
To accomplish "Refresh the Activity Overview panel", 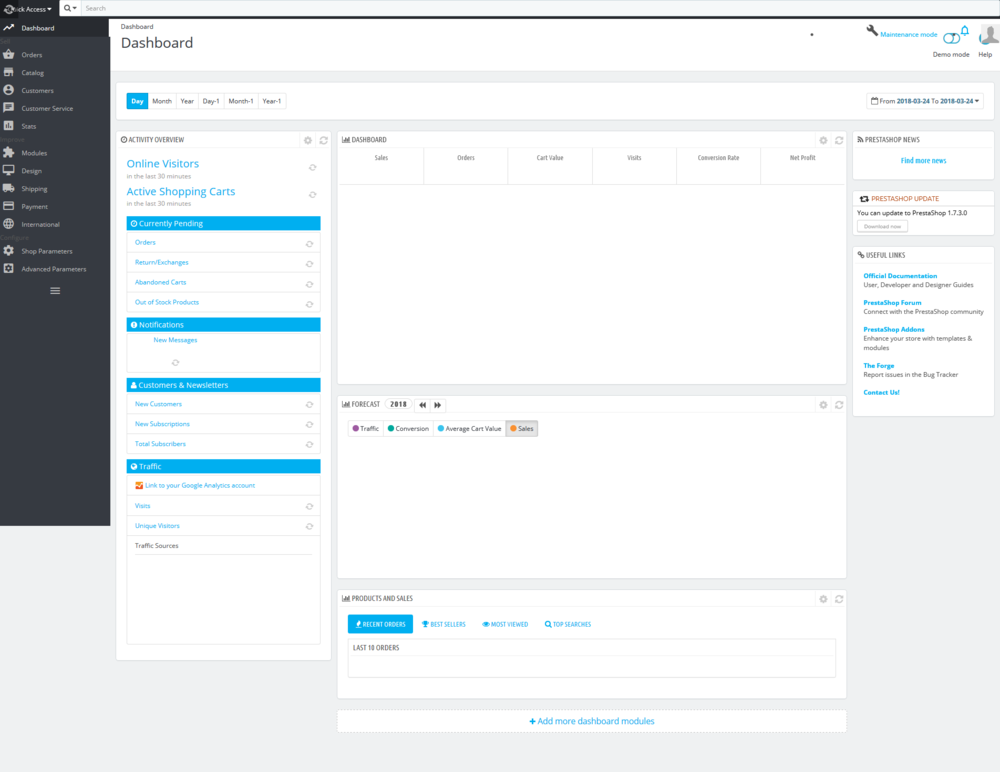I will pos(322,140).
